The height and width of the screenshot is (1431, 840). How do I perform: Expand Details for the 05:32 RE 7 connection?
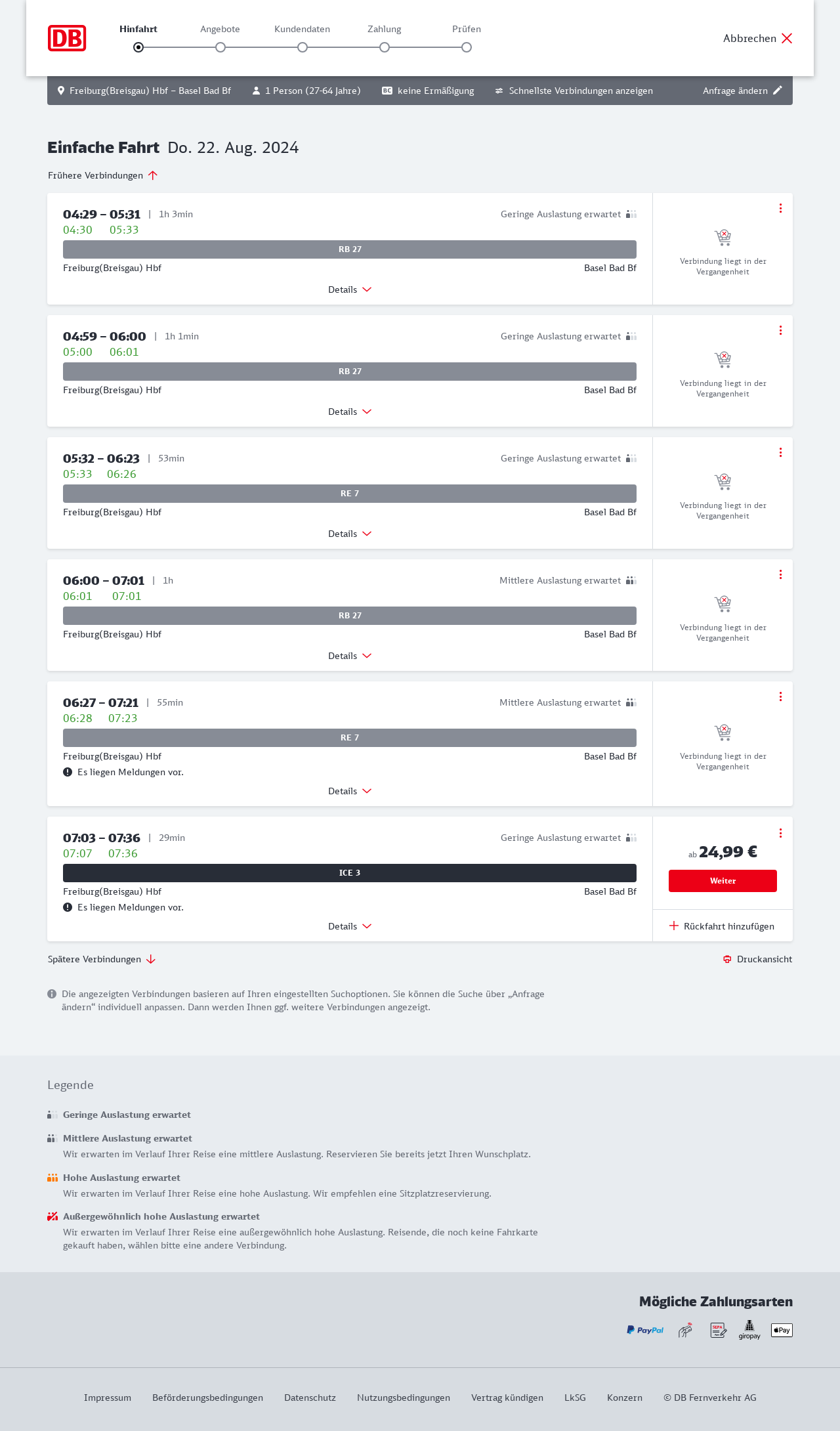[x=350, y=534]
